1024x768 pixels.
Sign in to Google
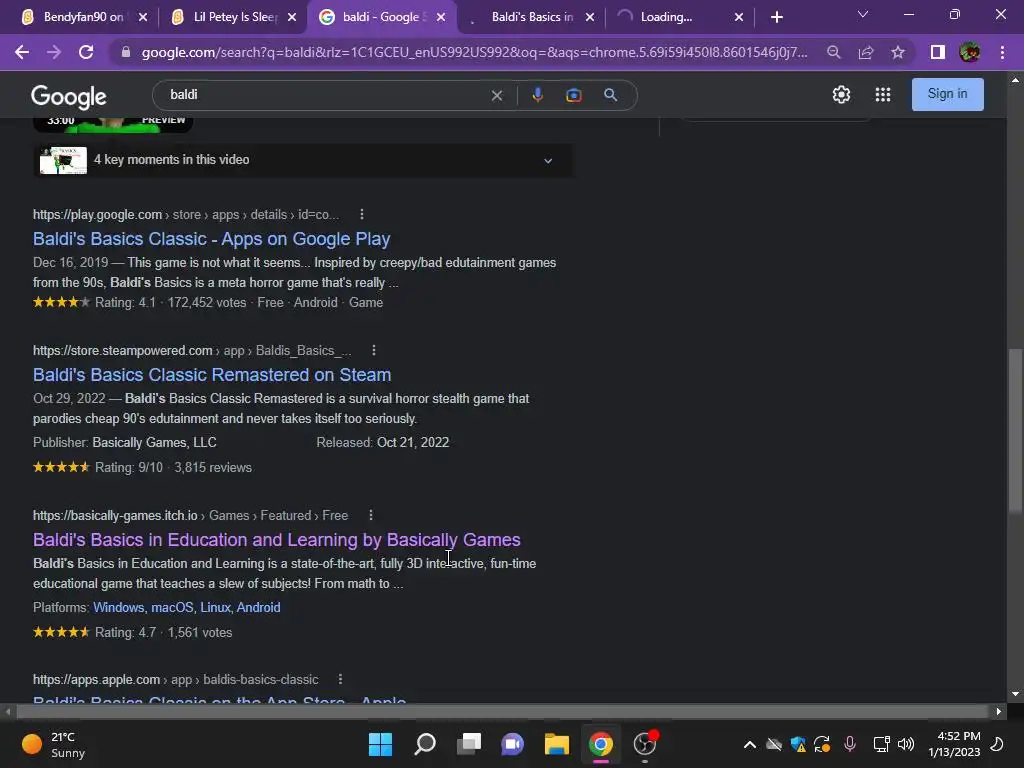point(948,94)
